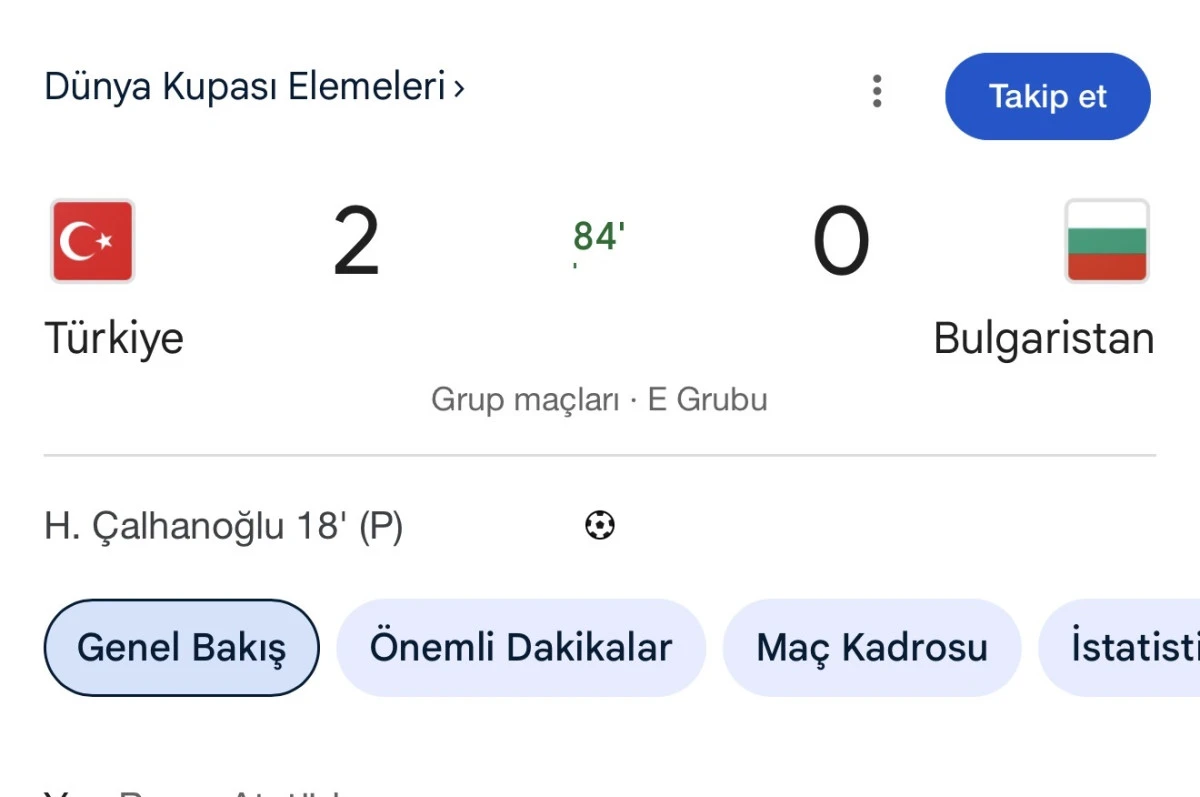Switch to the Önemli Dakikalar tab

point(521,647)
